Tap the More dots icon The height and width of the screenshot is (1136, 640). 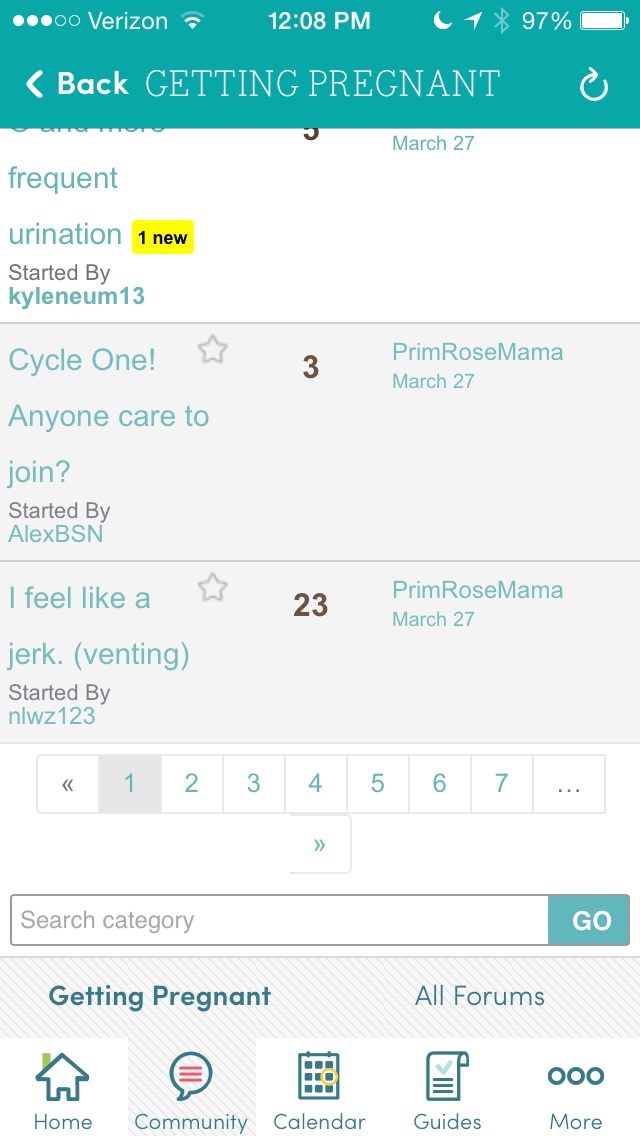pos(576,1077)
